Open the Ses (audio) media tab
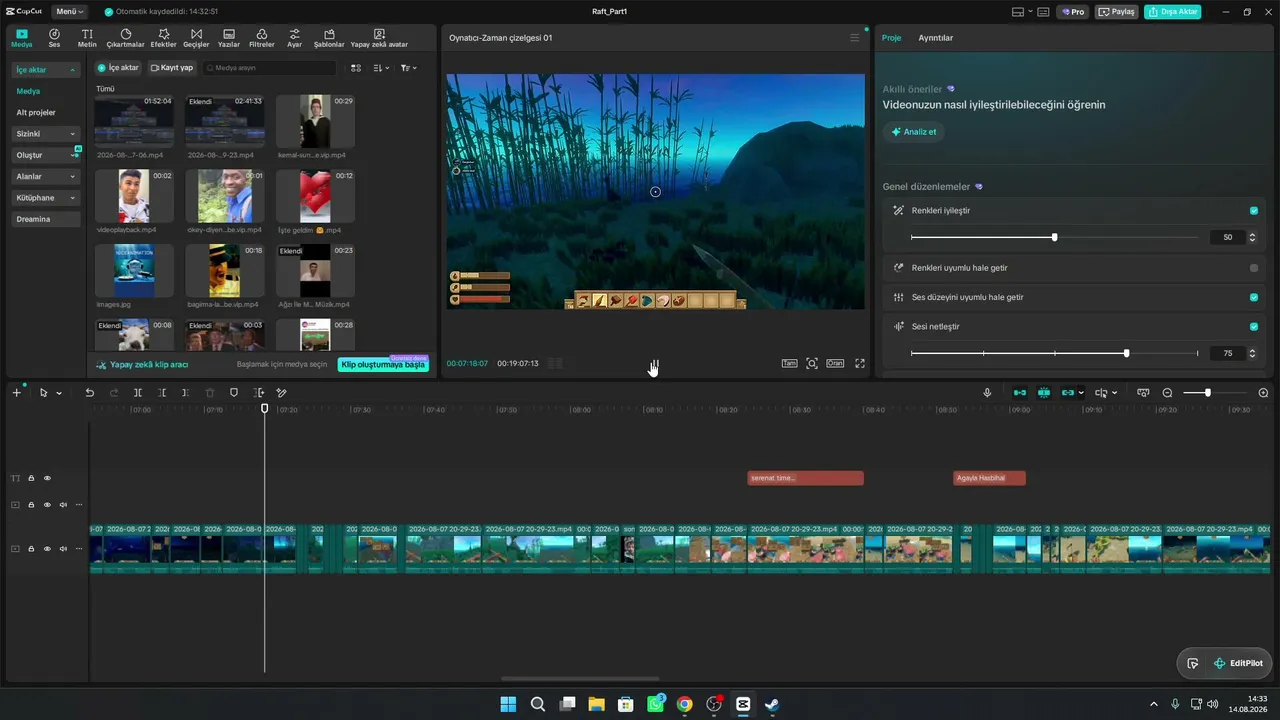This screenshot has height=720, width=1280. click(54, 38)
